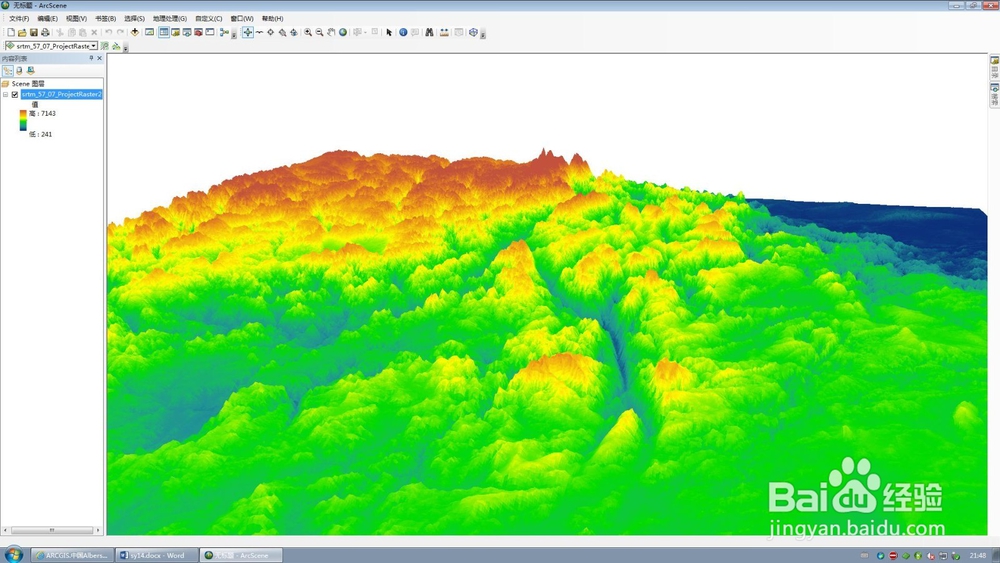Select the Scene 图层 tree item
The width and height of the screenshot is (1000, 563).
pos(28,84)
